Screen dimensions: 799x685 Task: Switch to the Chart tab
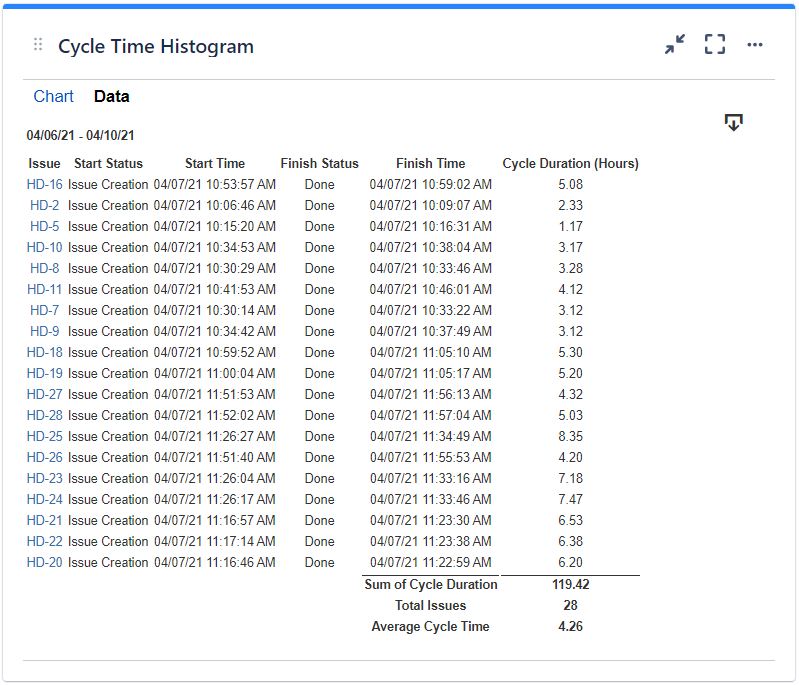coord(54,96)
